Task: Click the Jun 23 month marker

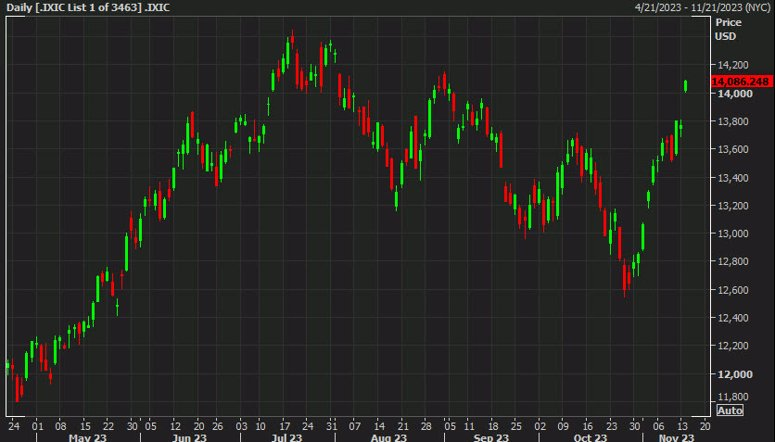Action: (x=190, y=438)
